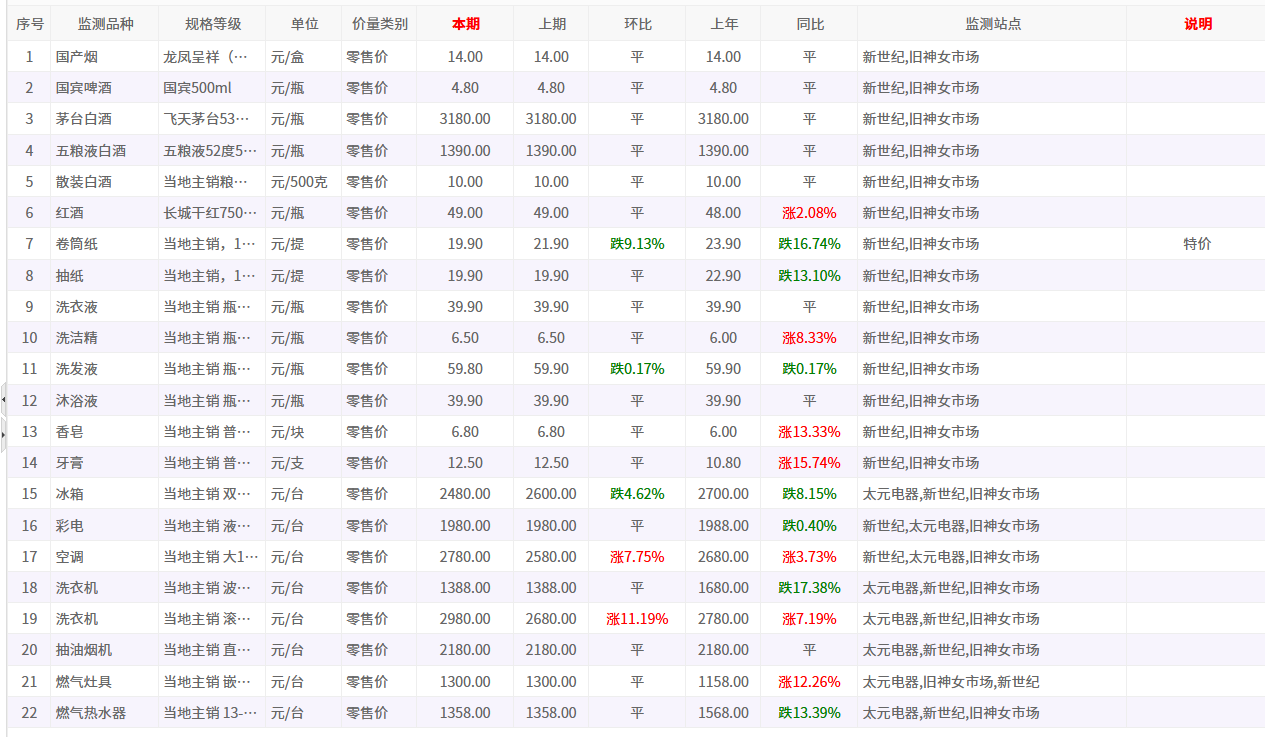1265x737 pixels.
Task: Select the 卷筒纸 product cell
Action: pos(104,244)
